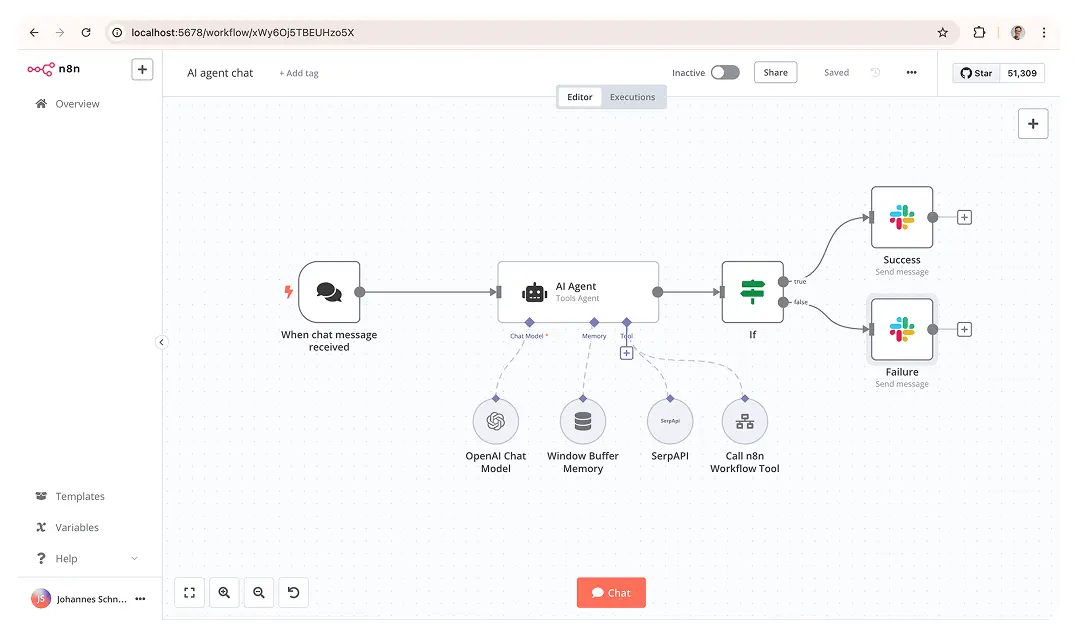
Task: Select the If node
Action: [752, 292]
